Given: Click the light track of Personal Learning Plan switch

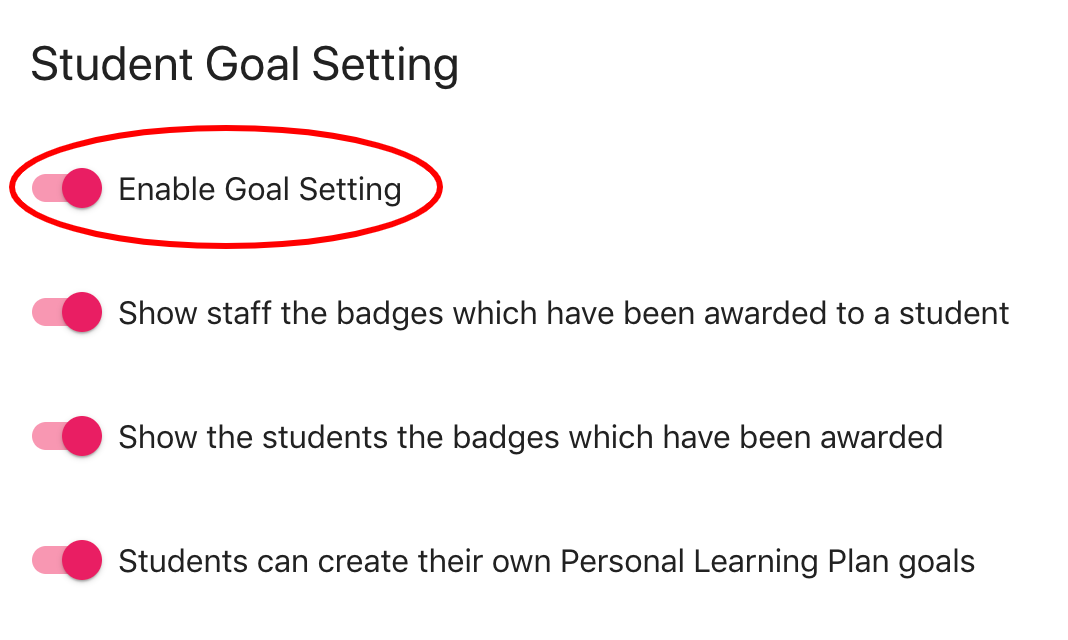Looking at the screenshot, I should (x=45, y=560).
